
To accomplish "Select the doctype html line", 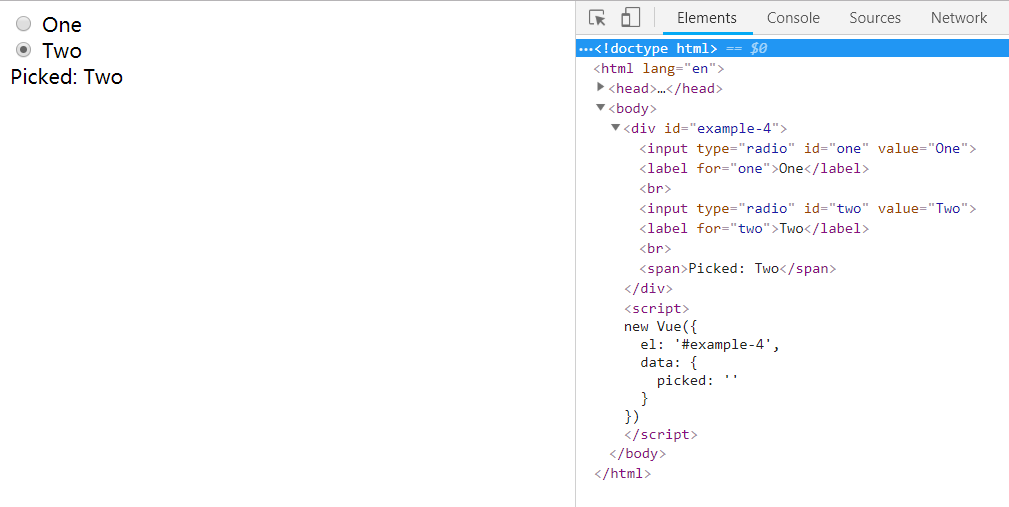I will point(656,48).
